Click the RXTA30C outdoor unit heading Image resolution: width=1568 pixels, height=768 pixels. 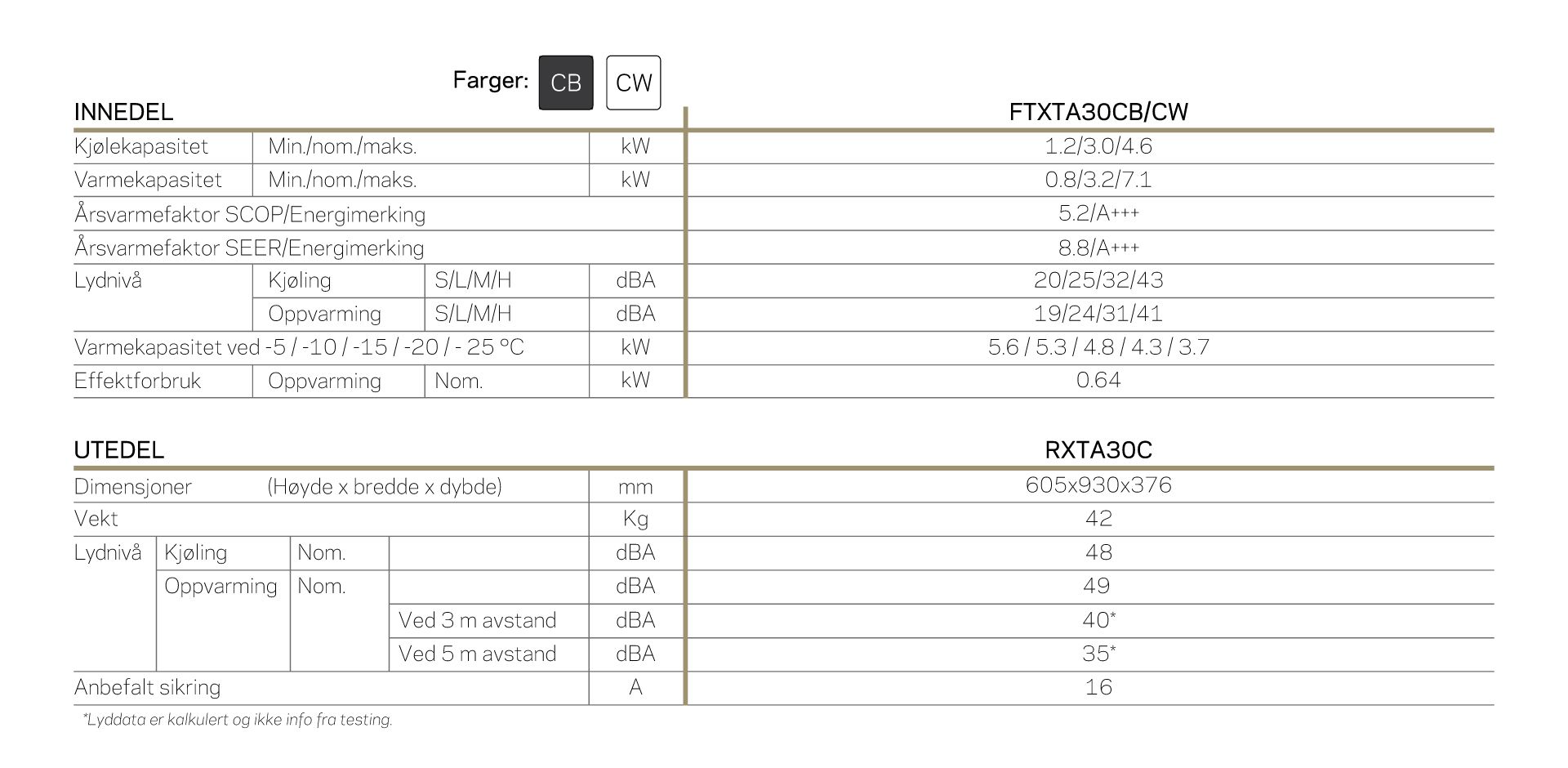tap(1098, 450)
